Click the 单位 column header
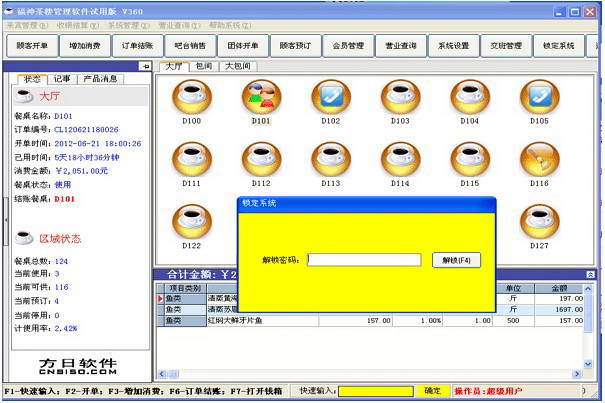The height and width of the screenshot is (403, 605). click(513, 288)
